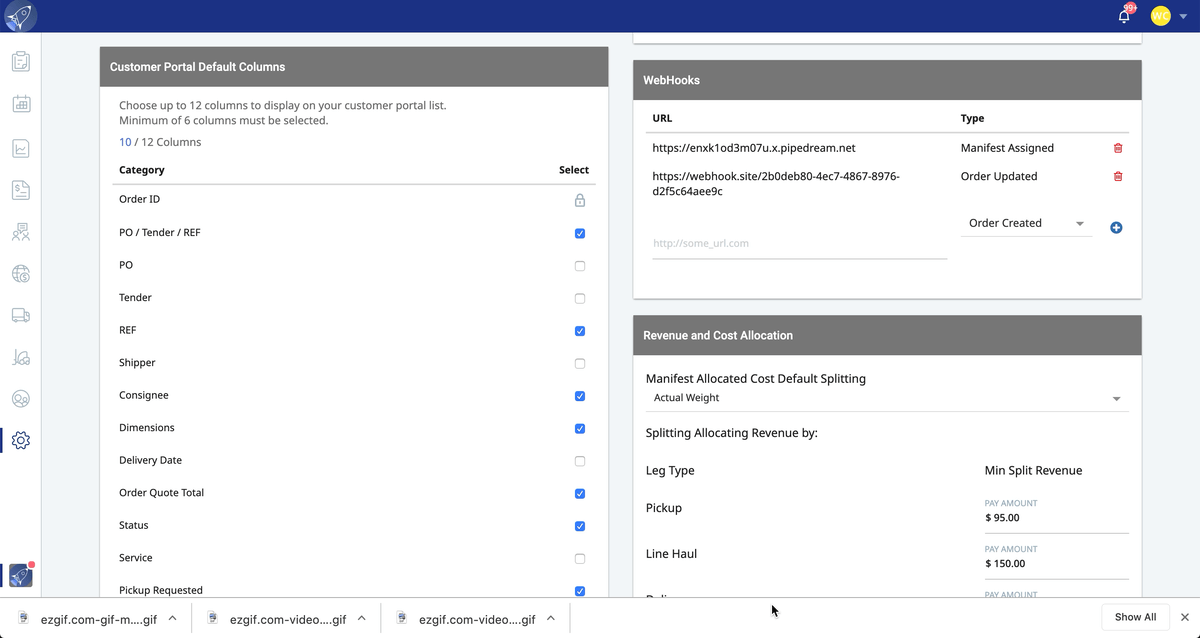Screen dimensions: 1200x638
Task: Check the Tender column checkbox
Action: pyautogui.click(x=580, y=298)
